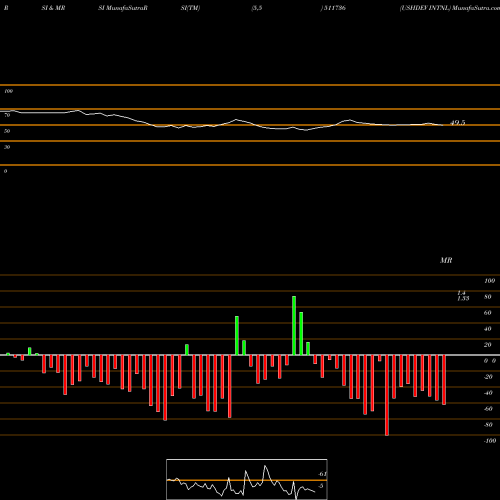This screenshot has height=500, width=500.
Task: Click the tallest green MR histogram bar
Action: [x=294, y=326]
